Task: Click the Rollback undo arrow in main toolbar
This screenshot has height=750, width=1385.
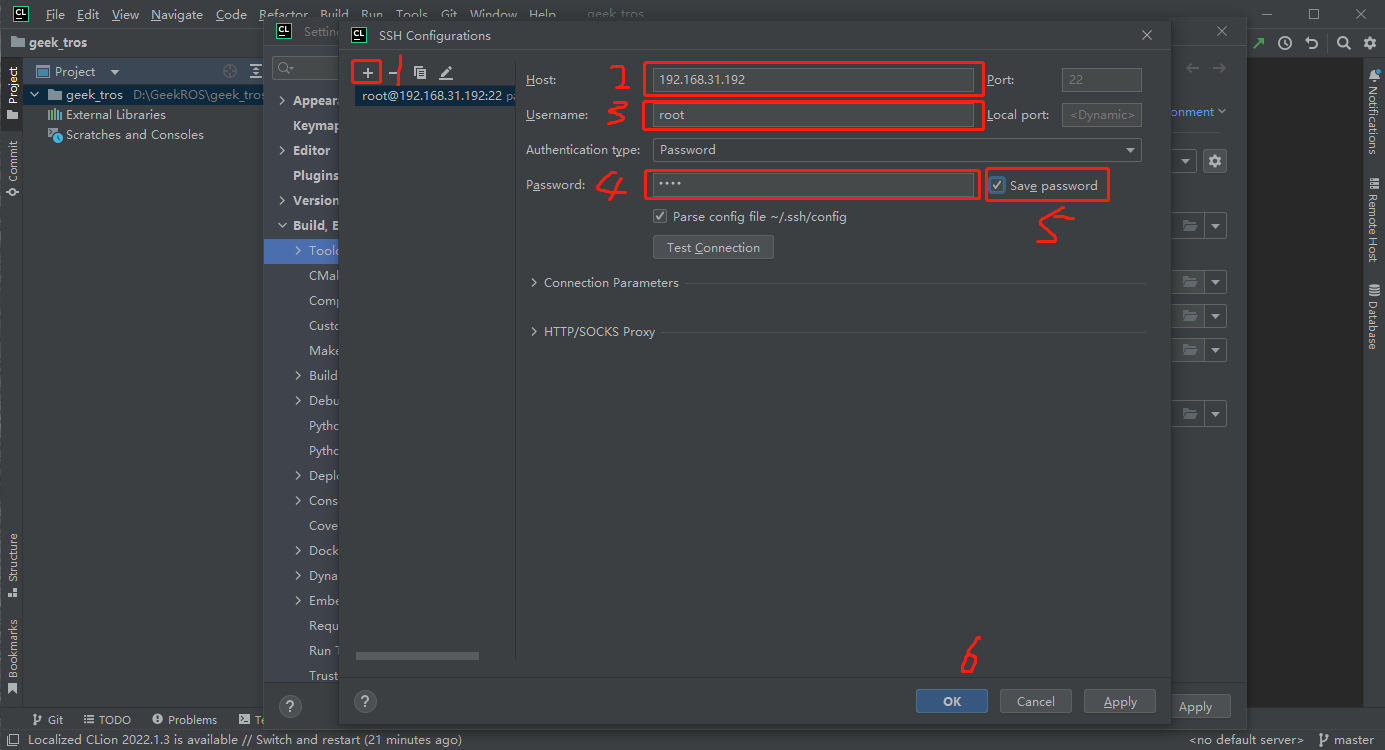Action: click(1311, 43)
